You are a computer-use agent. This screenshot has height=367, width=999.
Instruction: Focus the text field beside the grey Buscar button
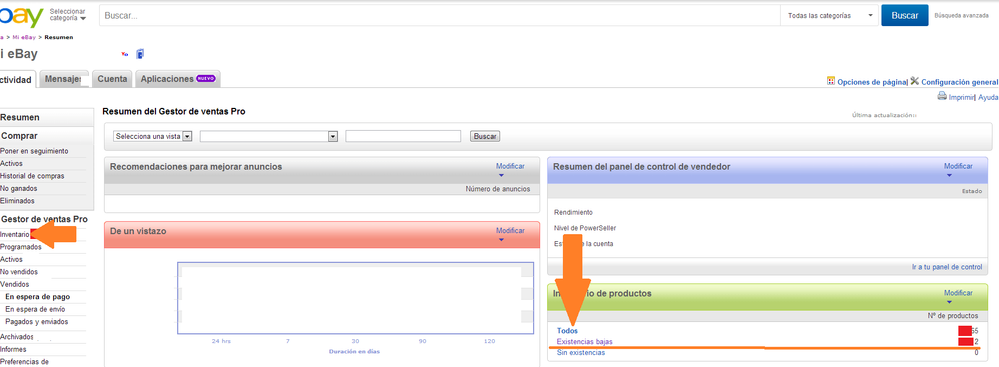pyautogui.click(x=403, y=136)
